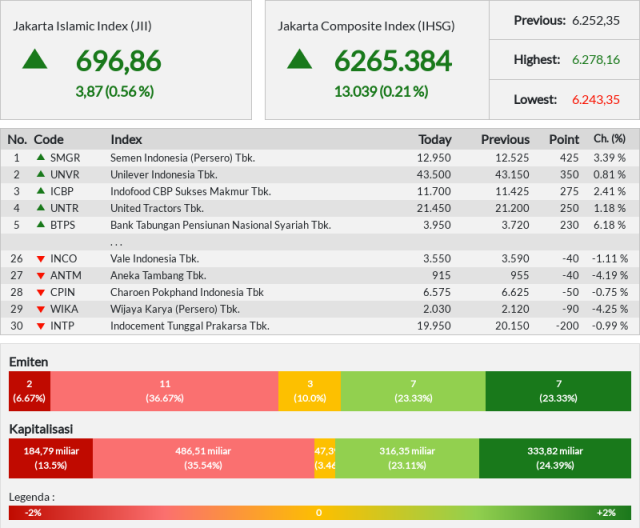Click Kapitalisasi segment 184,79 miliar

pos(51,458)
